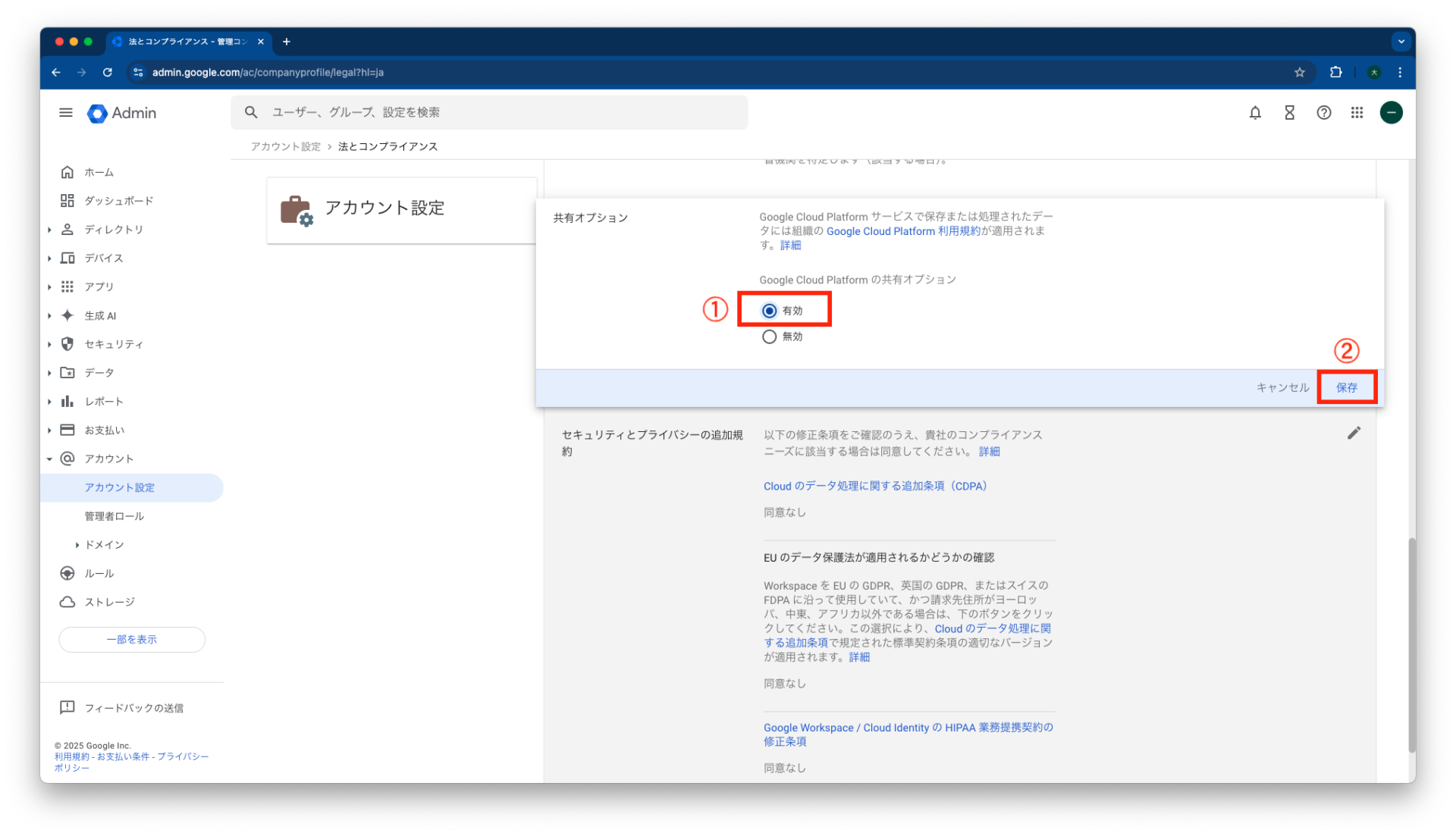Open a new browser tab
Image resolution: width=1456 pixels, height=836 pixels.
coord(287,42)
